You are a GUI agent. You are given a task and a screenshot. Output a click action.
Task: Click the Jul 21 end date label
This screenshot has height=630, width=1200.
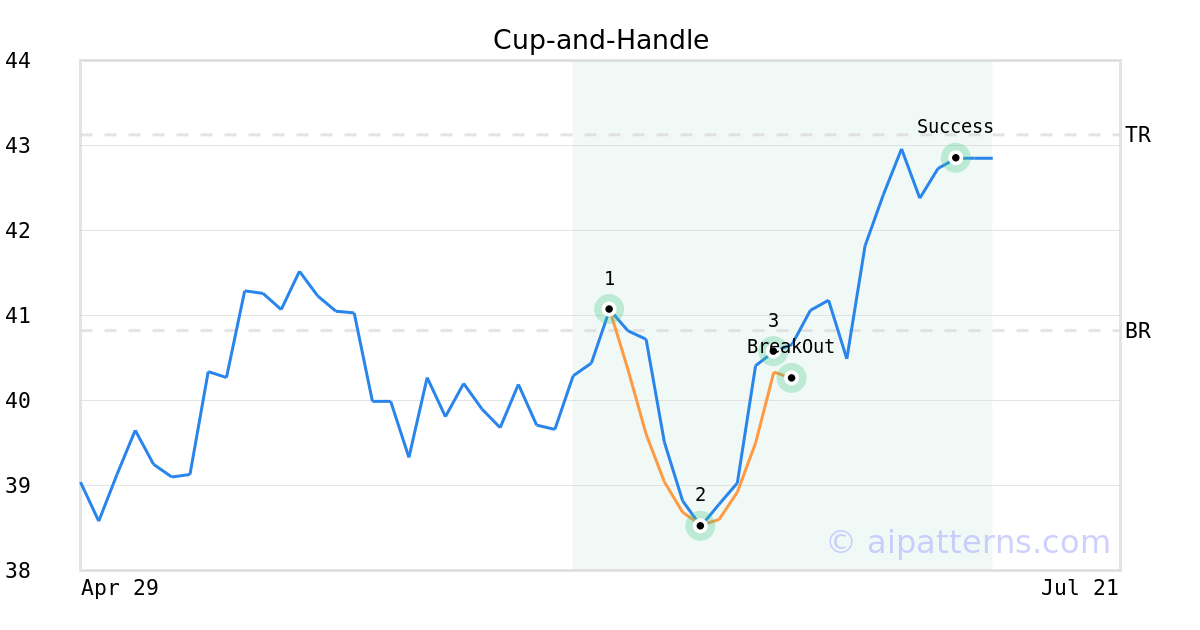click(1079, 588)
